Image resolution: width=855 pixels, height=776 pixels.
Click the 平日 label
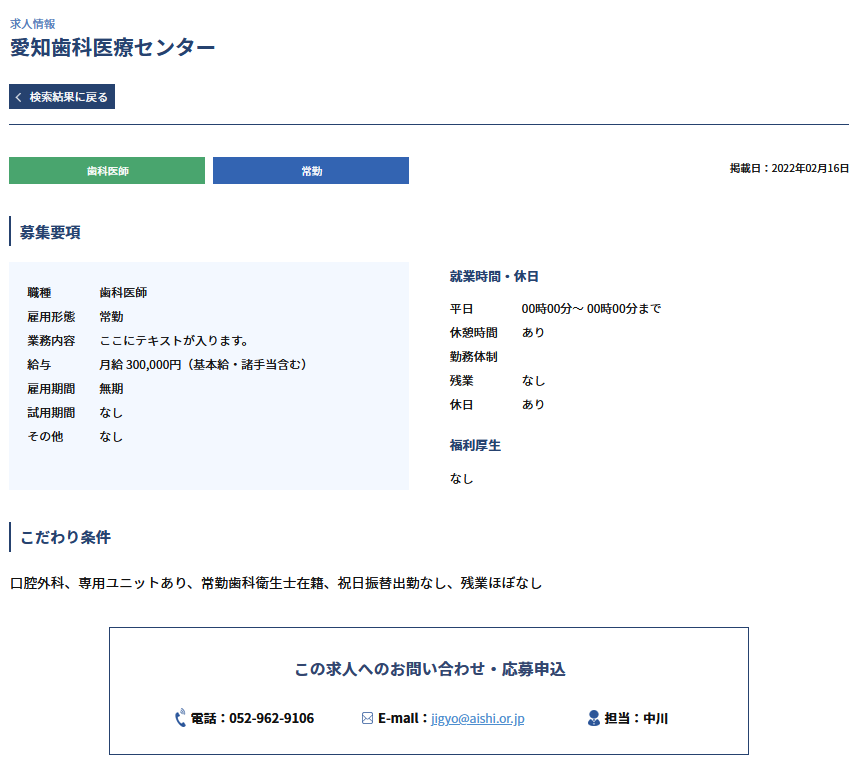tap(462, 309)
